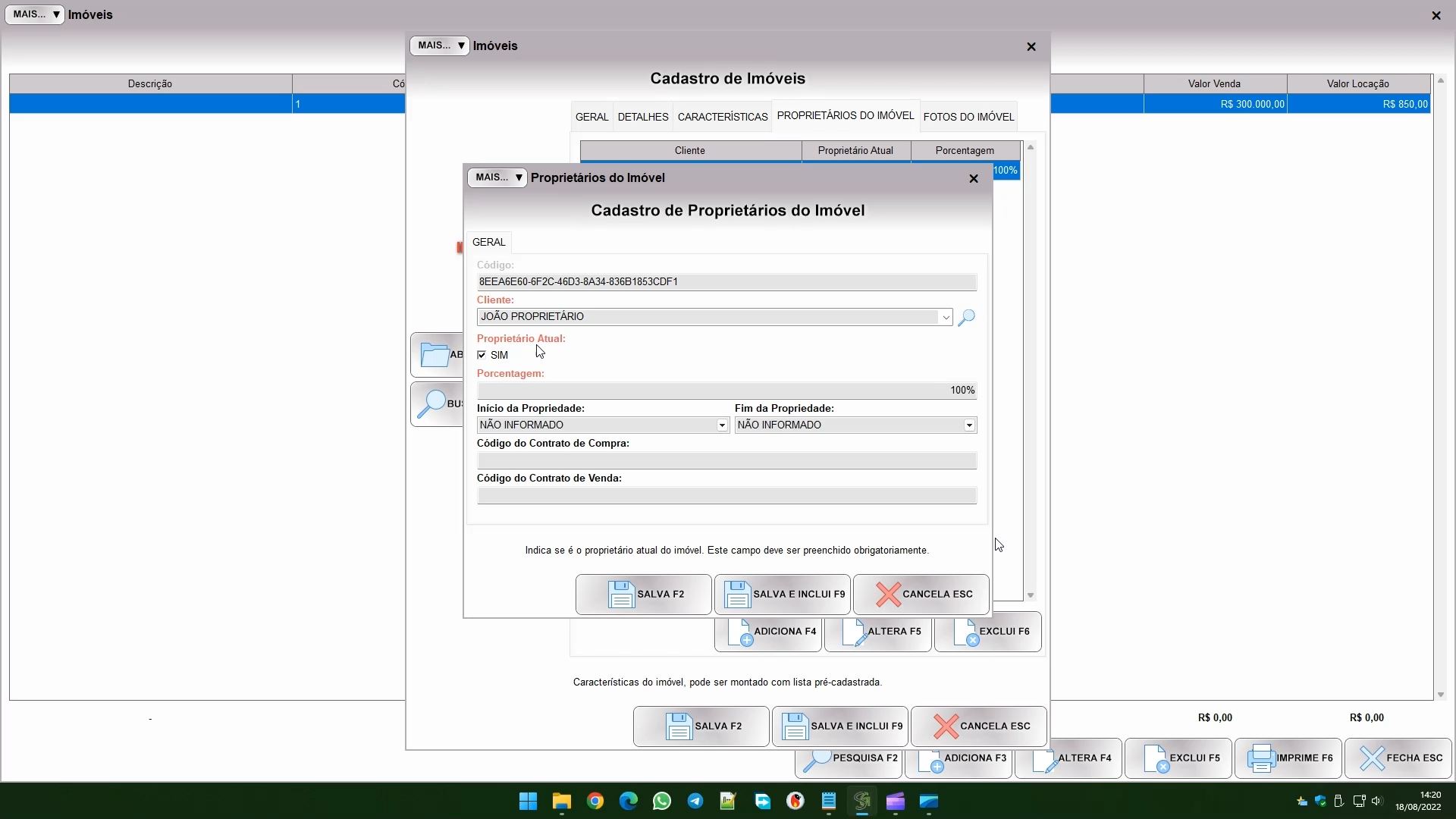
Task: Switch to Características tab
Action: [722, 117]
